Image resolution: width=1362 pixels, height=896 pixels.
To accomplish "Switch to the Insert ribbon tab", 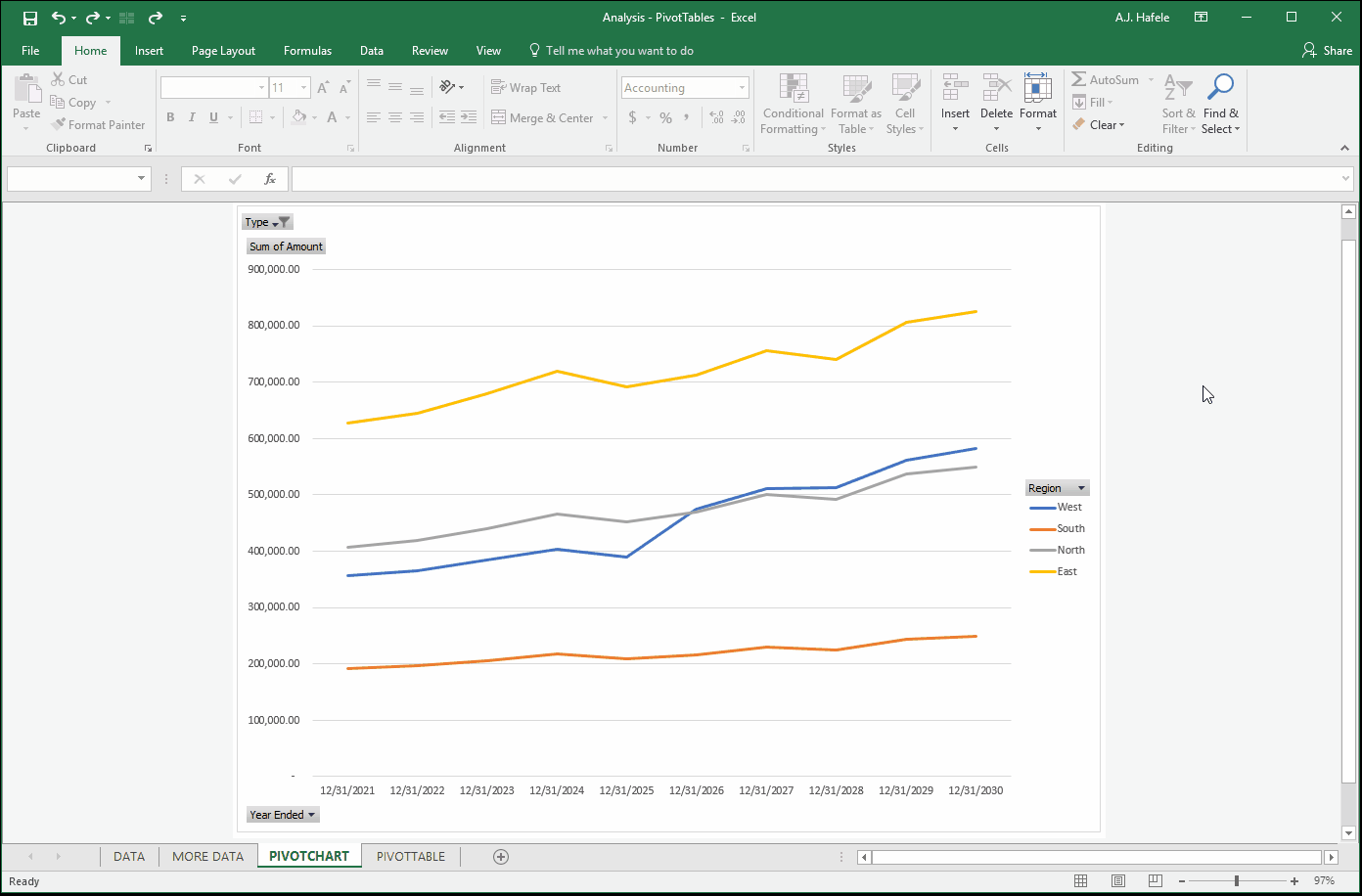I will tap(149, 51).
